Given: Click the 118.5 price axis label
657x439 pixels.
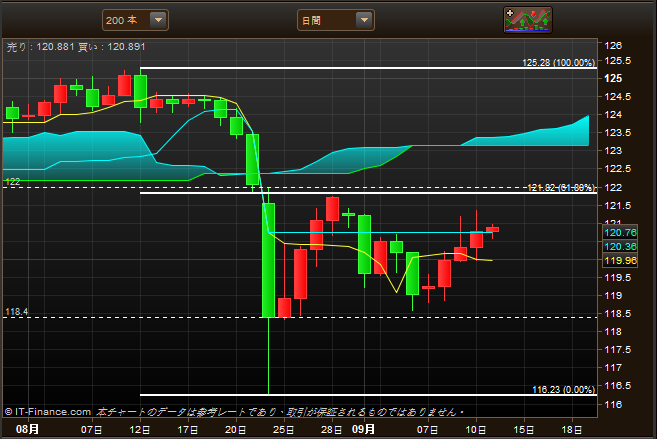Looking at the screenshot, I should [x=618, y=313].
